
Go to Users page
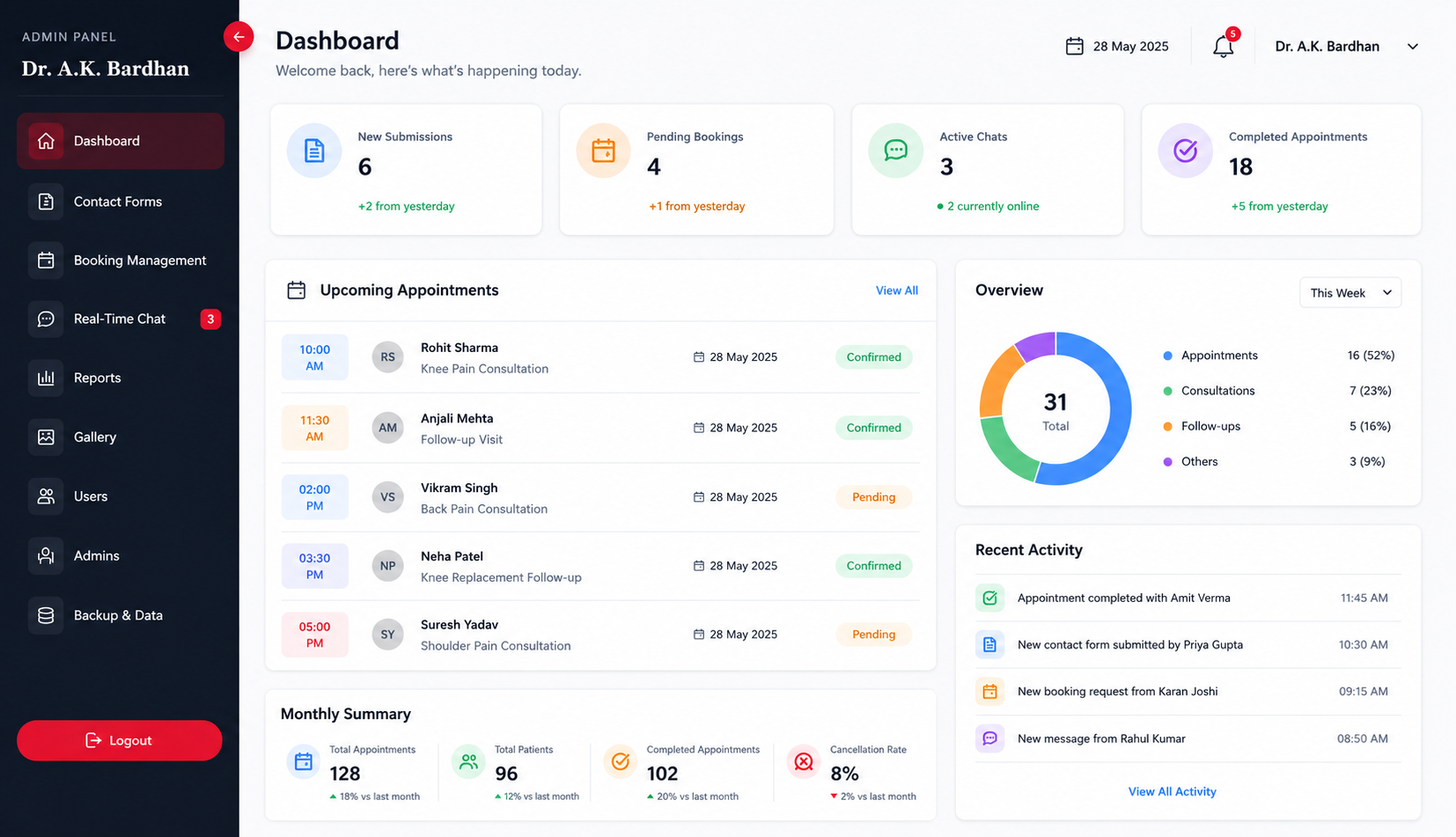tap(121, 496)
